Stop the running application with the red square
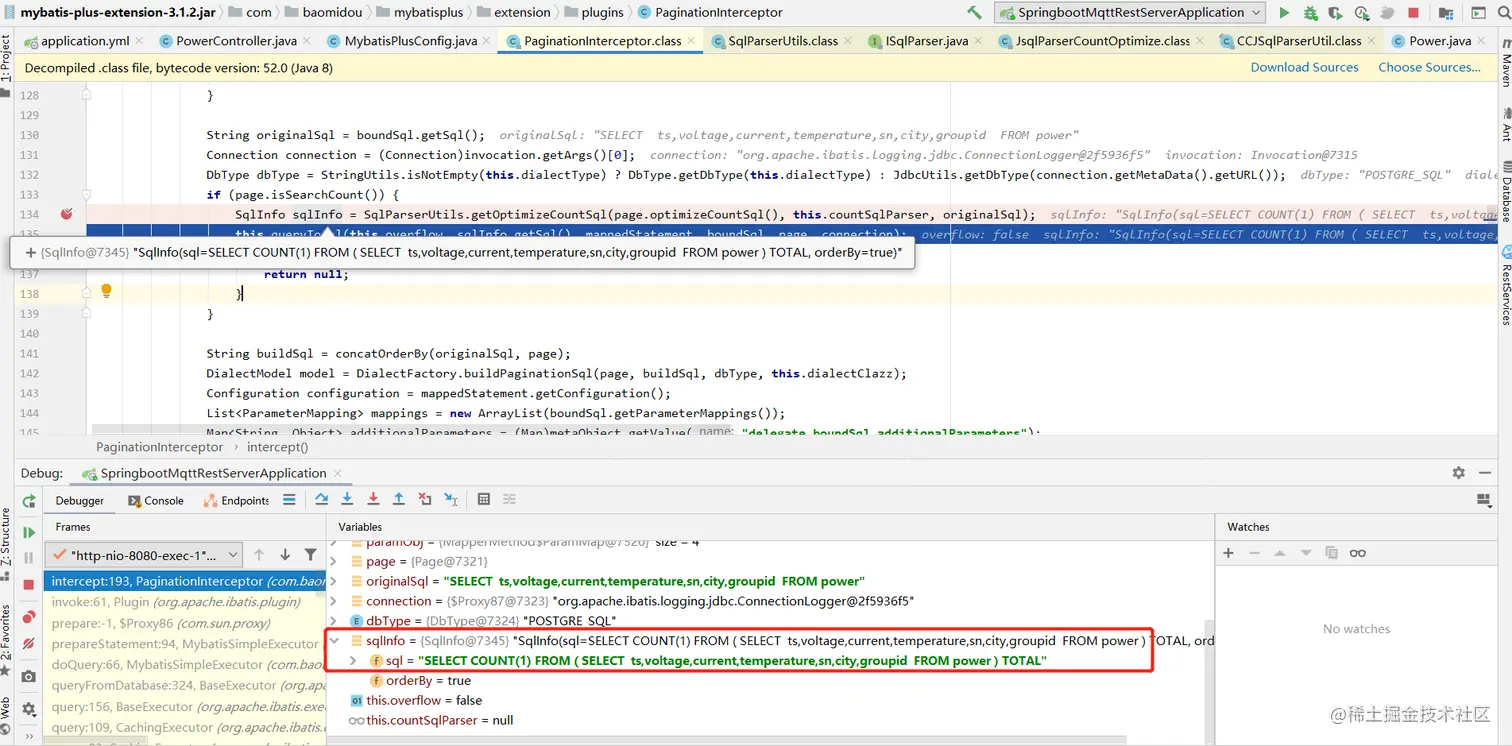This screenshot has width=1512, height=746. pyautogui.click(x=1415, y=12)
